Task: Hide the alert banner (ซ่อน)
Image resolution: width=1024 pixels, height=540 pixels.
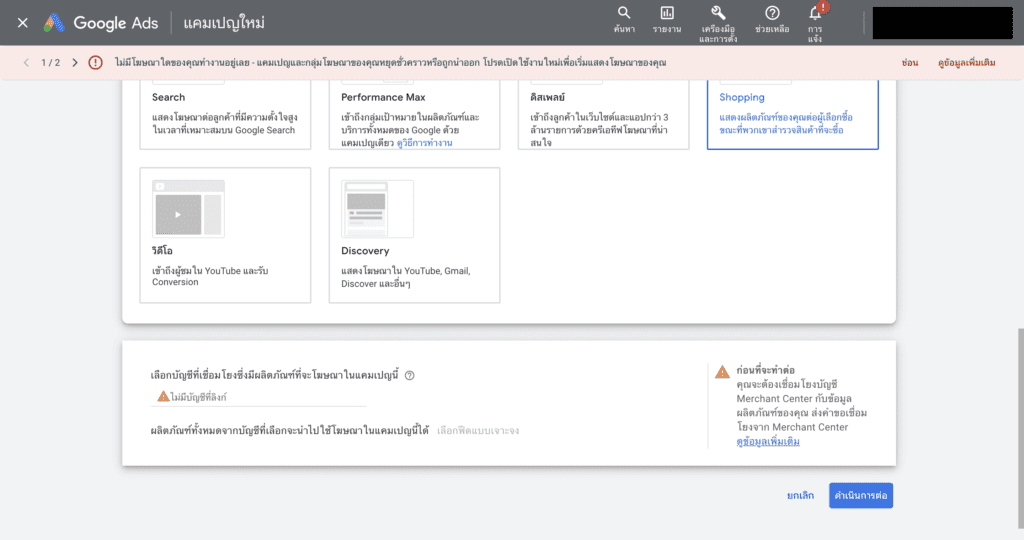Action: [x=910, y=63]
